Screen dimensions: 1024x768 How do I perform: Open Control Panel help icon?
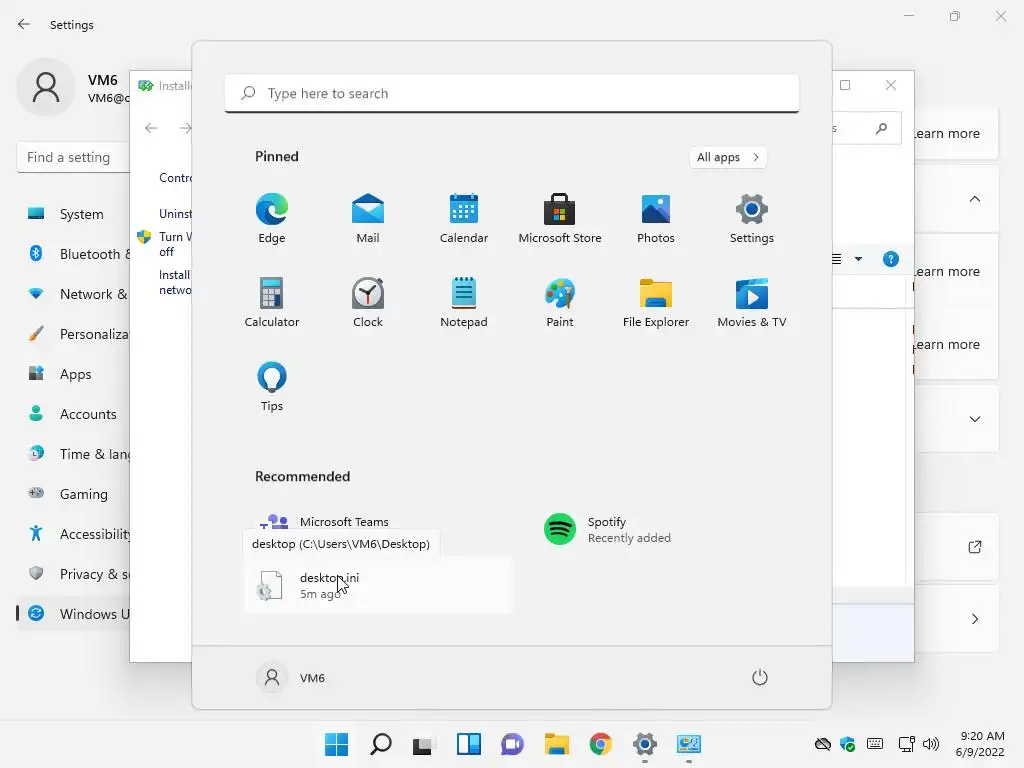point(891,259)
